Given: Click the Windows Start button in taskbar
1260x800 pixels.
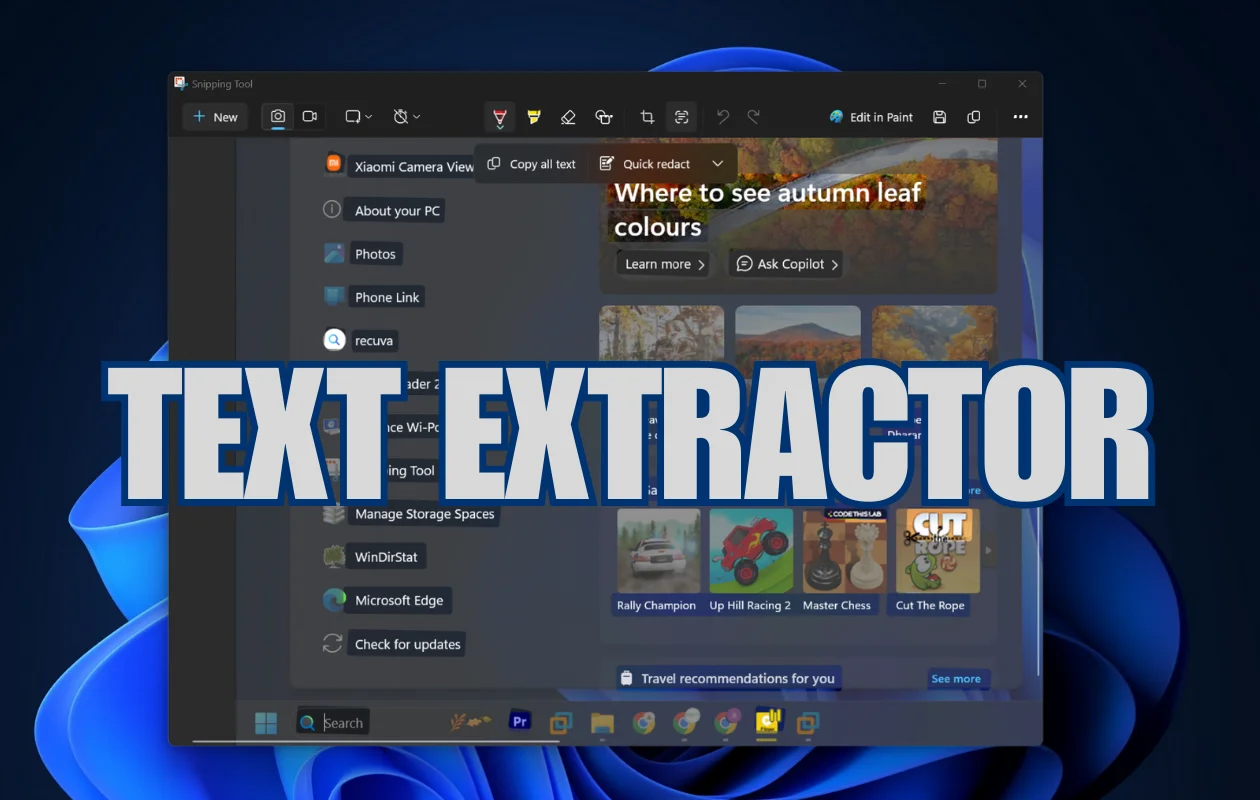Looking at the screenshot, I should [x=266, y=723].
